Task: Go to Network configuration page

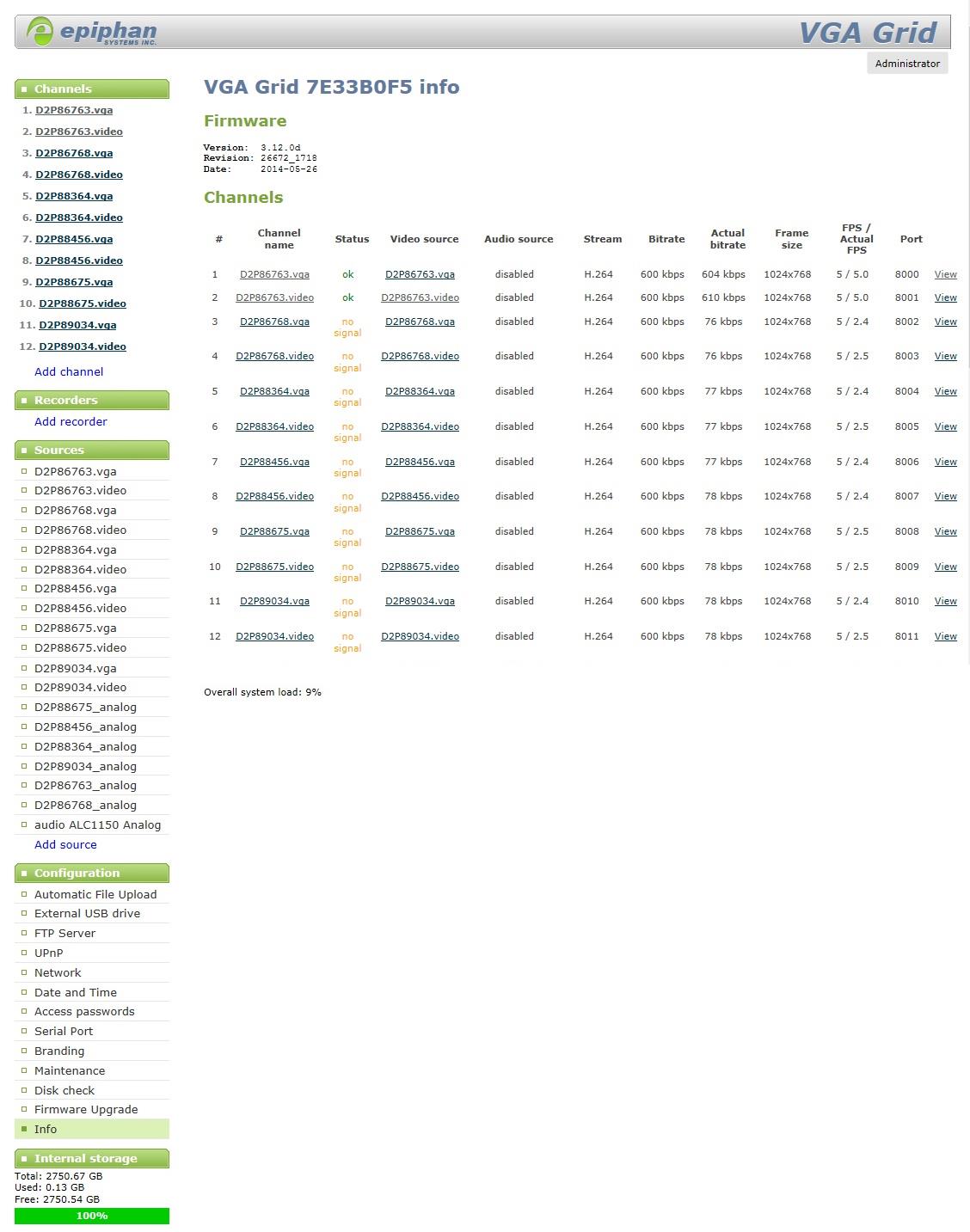Action: pos(58,972)
